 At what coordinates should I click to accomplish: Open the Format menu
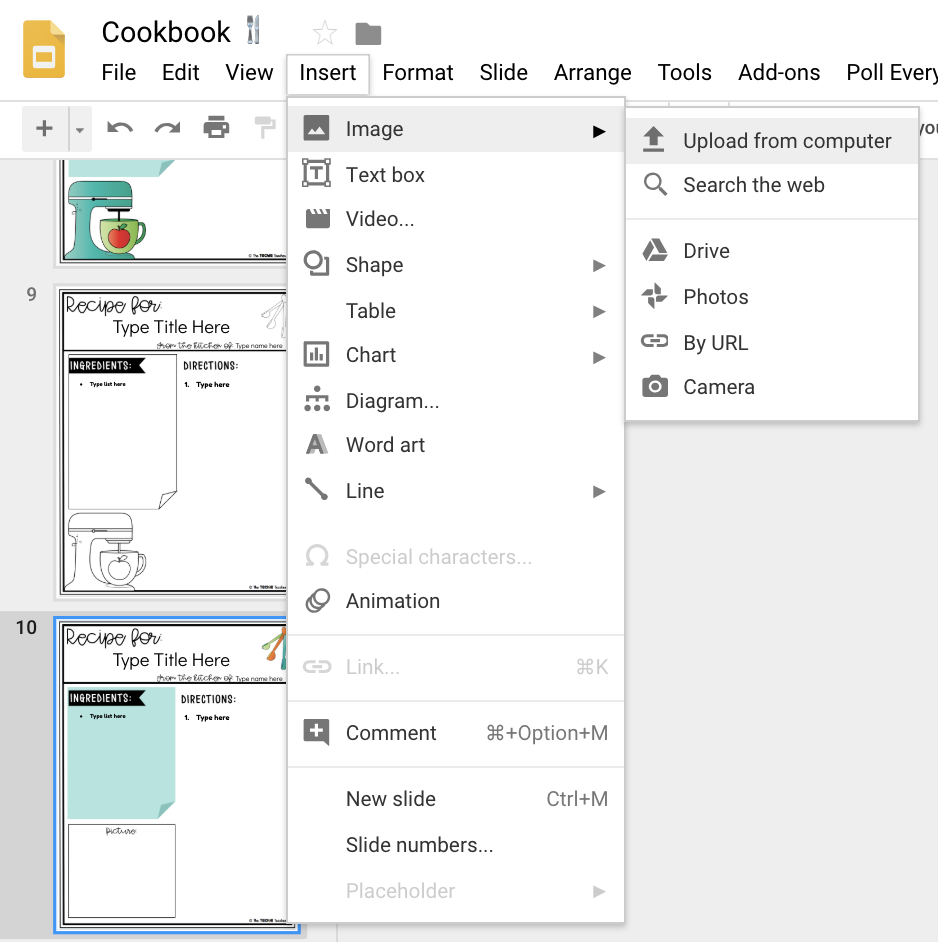(x=417, y=72)
